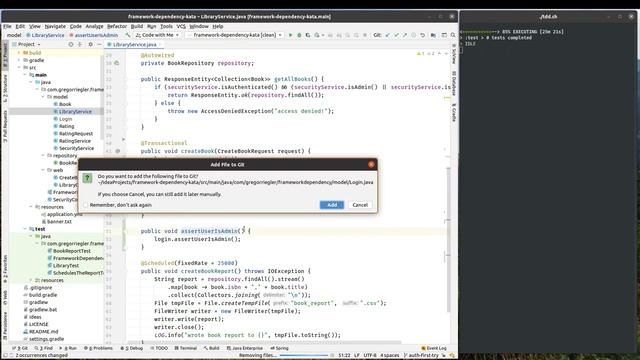Click the gutter icon beside the repository field
Image resolution: width=640 pixels, height=360 pixels.
coord(117,63)
